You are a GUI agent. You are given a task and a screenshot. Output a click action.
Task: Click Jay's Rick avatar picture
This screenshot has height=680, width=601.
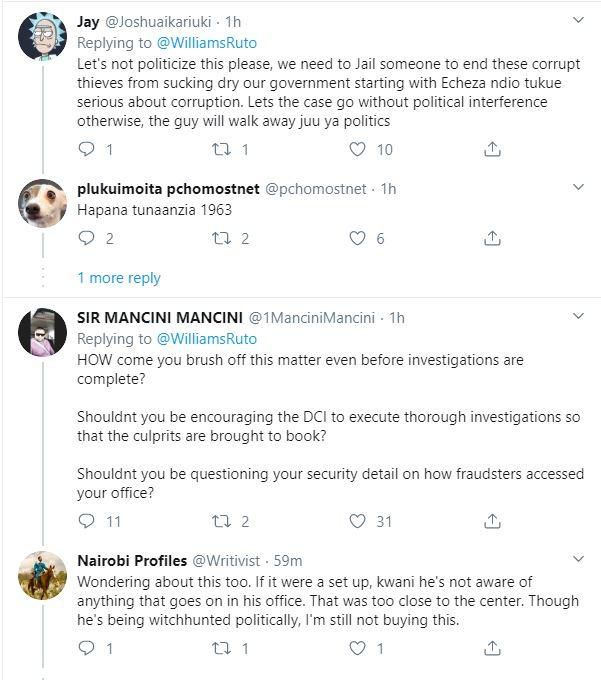[x=42, y=36]
